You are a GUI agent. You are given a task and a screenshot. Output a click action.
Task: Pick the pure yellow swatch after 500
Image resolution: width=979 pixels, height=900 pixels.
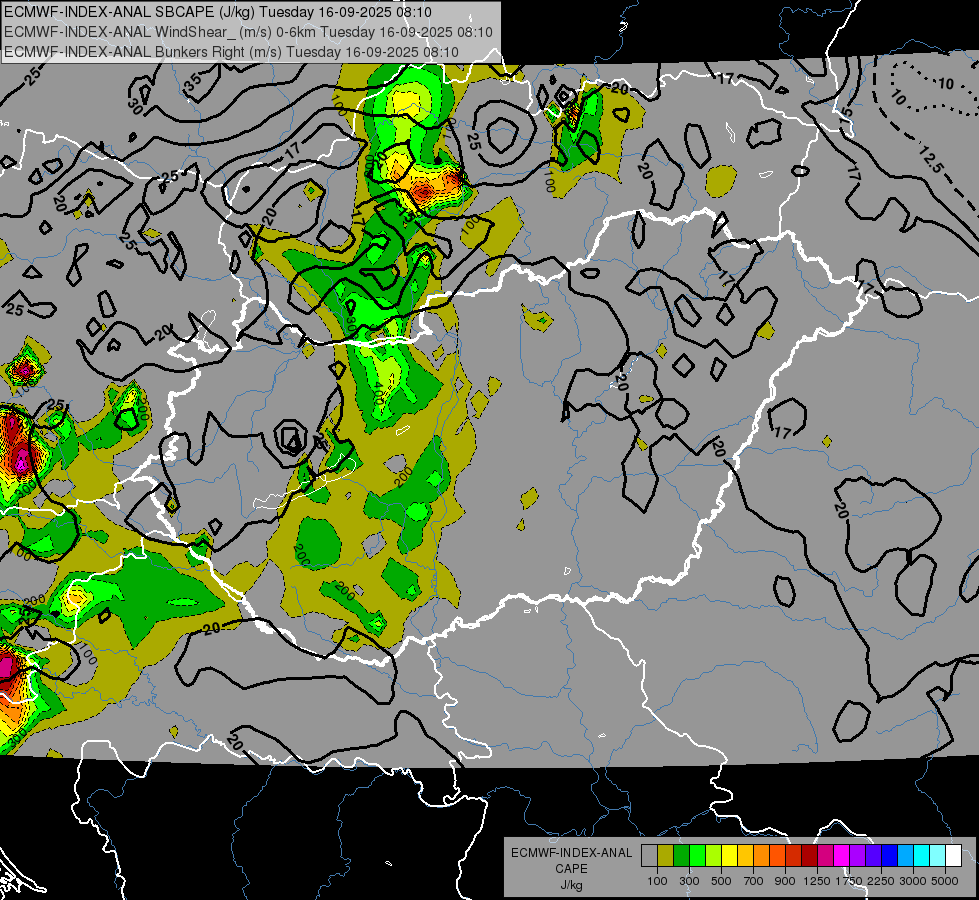(x=729, y=856)
